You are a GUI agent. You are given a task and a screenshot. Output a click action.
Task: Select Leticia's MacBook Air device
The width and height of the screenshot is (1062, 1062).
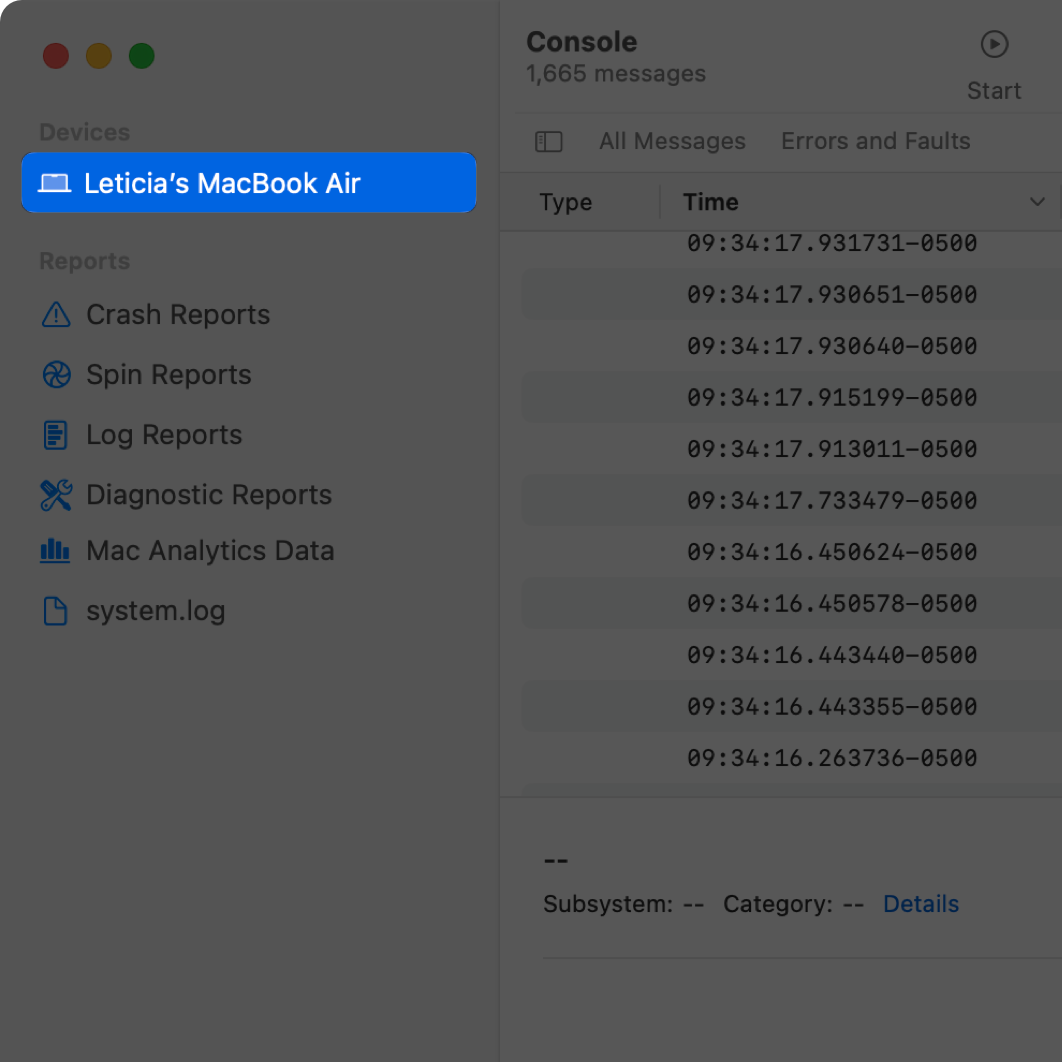[x=248, y=183]
